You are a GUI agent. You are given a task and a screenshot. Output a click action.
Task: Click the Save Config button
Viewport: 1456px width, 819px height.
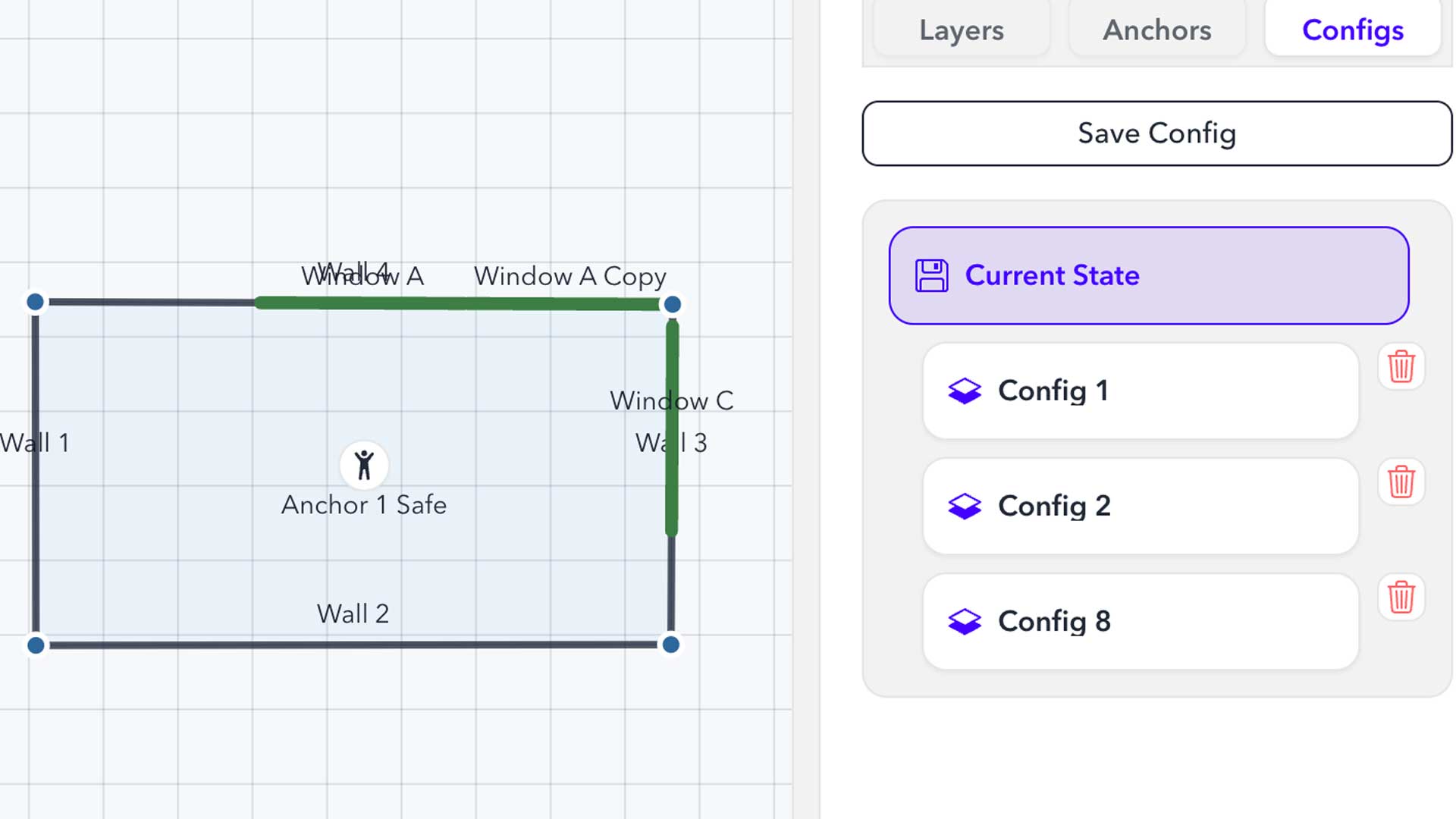click(1156, 133)
